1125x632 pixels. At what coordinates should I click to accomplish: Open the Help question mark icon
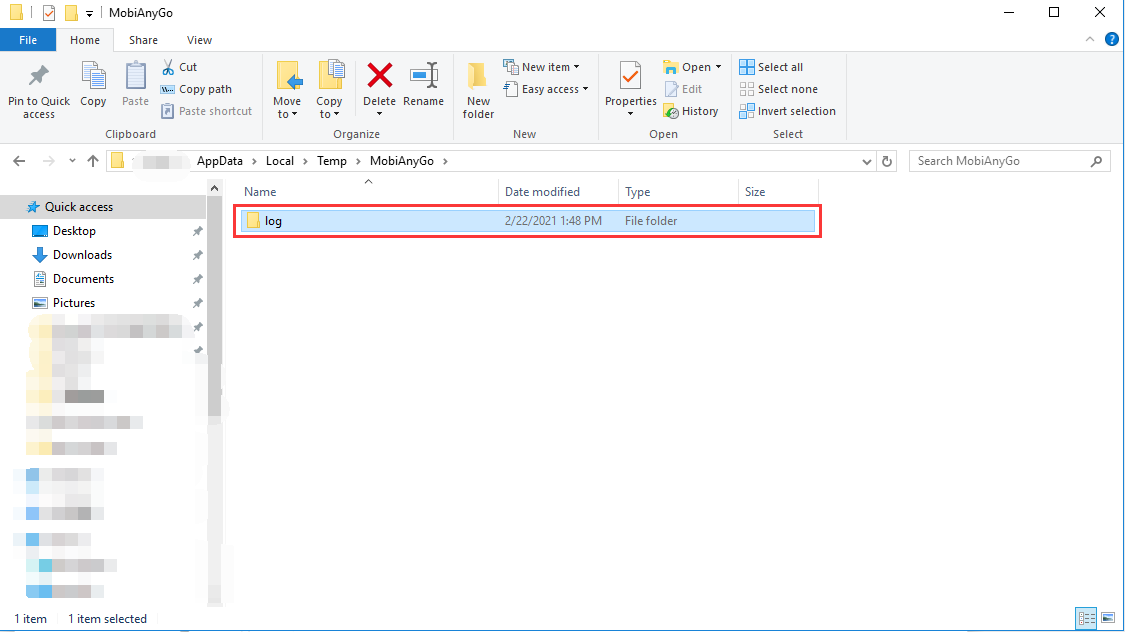[x=1111, y=39]
